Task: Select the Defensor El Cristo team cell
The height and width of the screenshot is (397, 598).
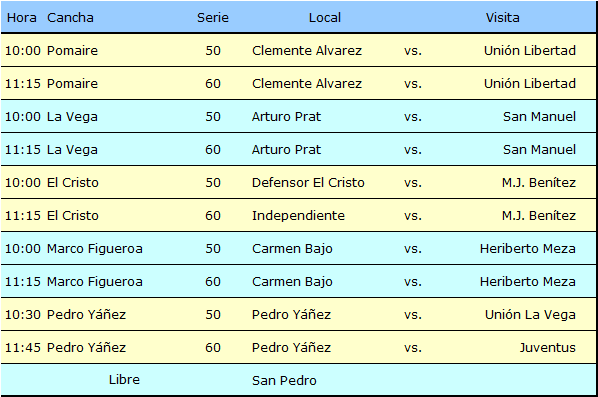Action: (308, 182)
